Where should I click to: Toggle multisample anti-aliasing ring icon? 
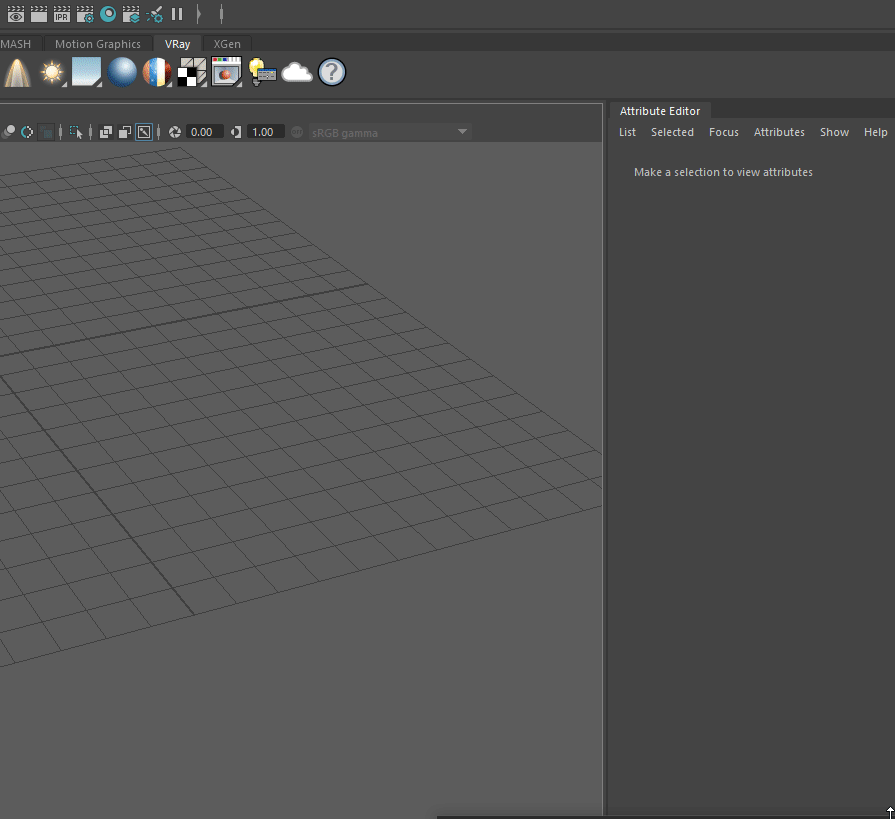pos(27,132)
